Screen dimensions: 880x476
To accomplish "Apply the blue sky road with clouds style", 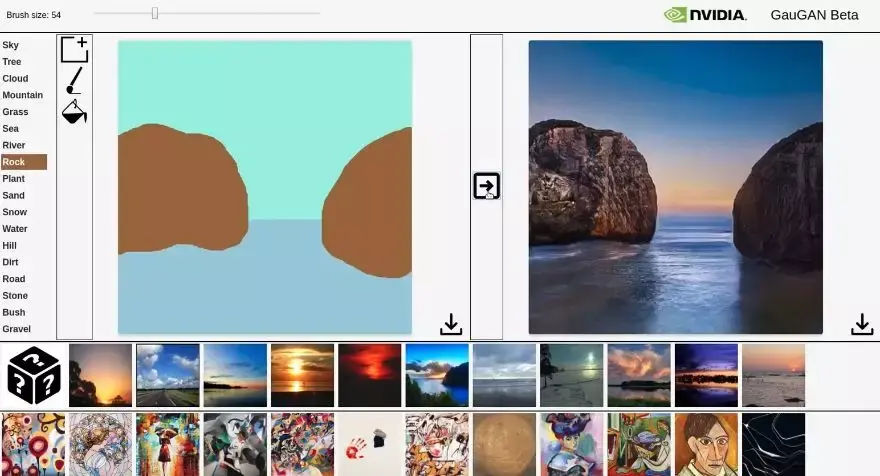I will [x=168, y=375].
